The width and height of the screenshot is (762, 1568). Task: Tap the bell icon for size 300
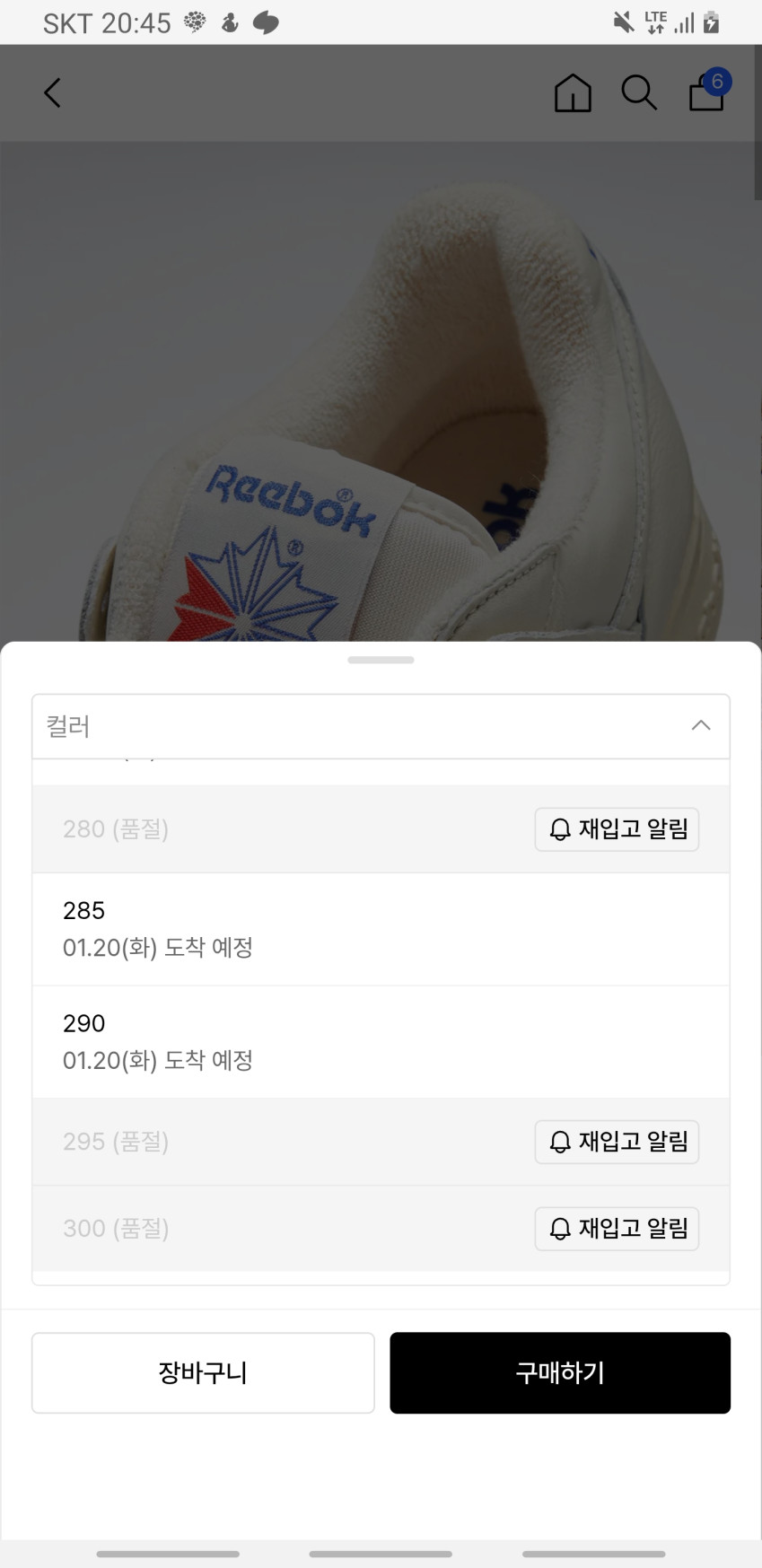(560, 1229)
